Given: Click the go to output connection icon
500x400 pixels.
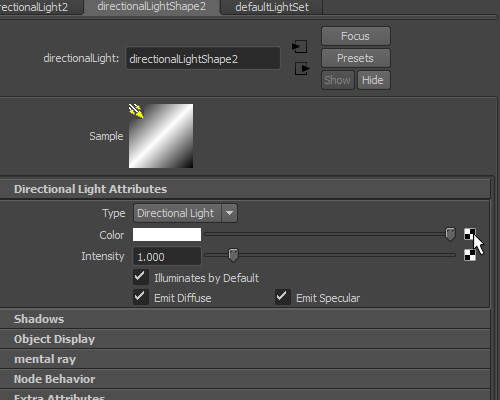Looking at the screenshot, I should pos(302,69).
